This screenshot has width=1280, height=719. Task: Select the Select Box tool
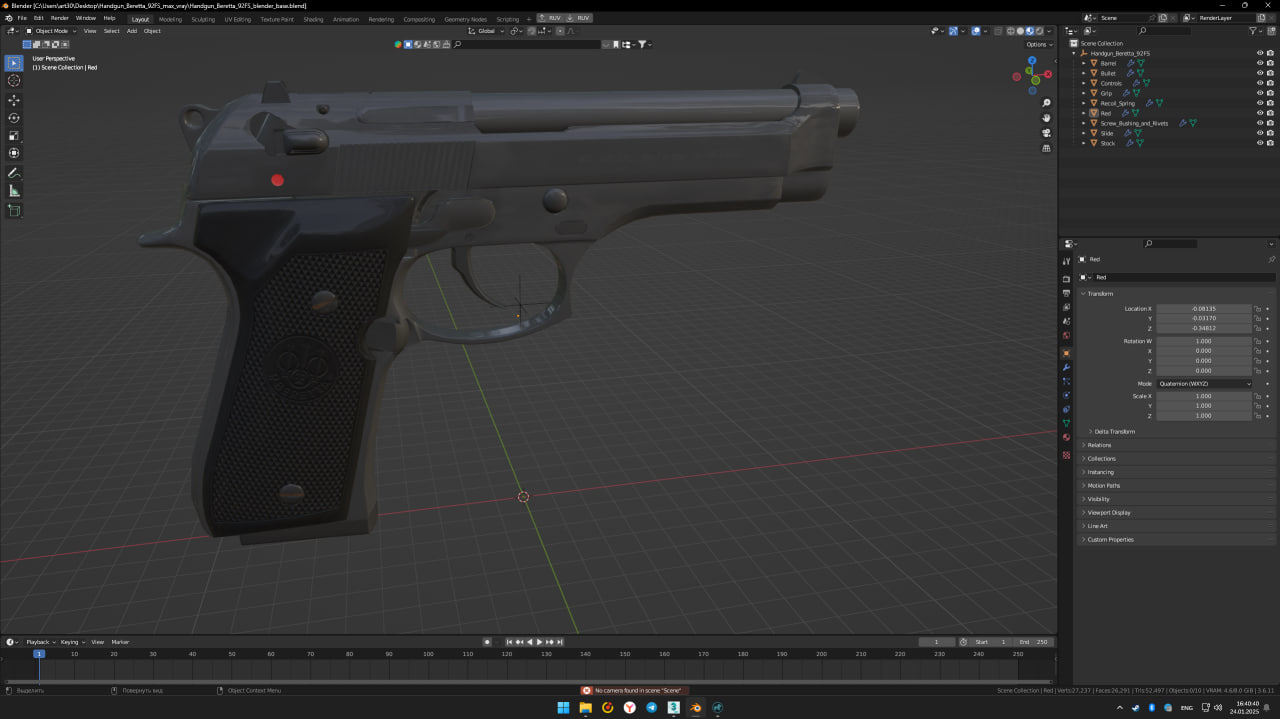tap(14, 63)
